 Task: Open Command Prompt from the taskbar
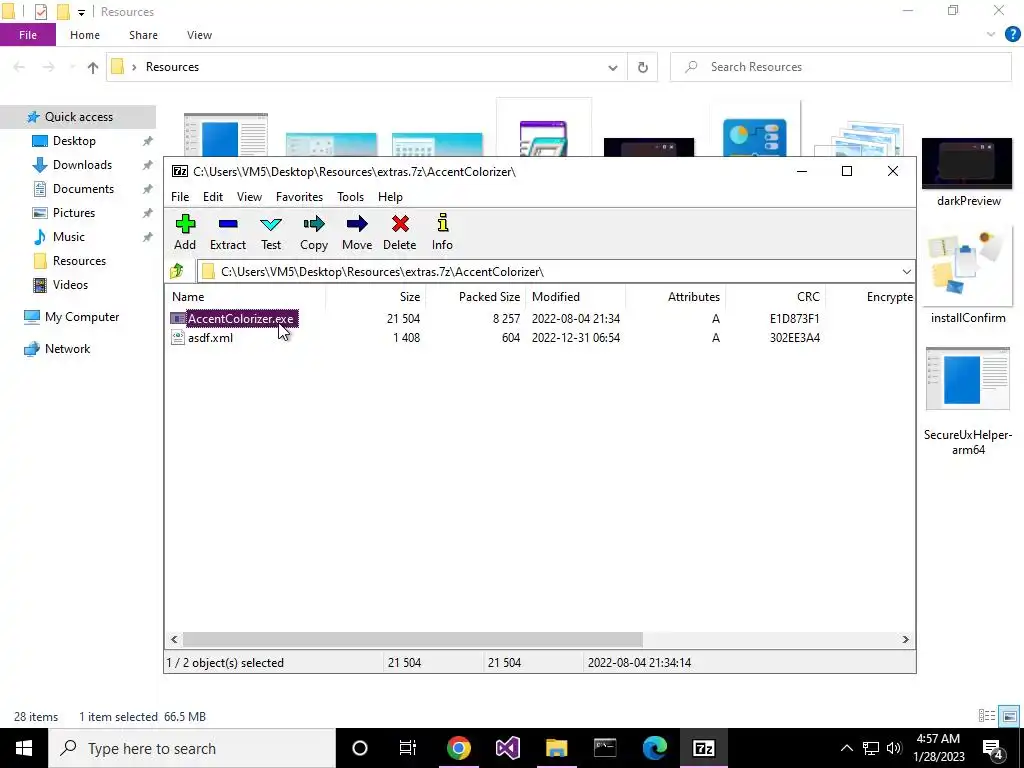coord(605,748)
